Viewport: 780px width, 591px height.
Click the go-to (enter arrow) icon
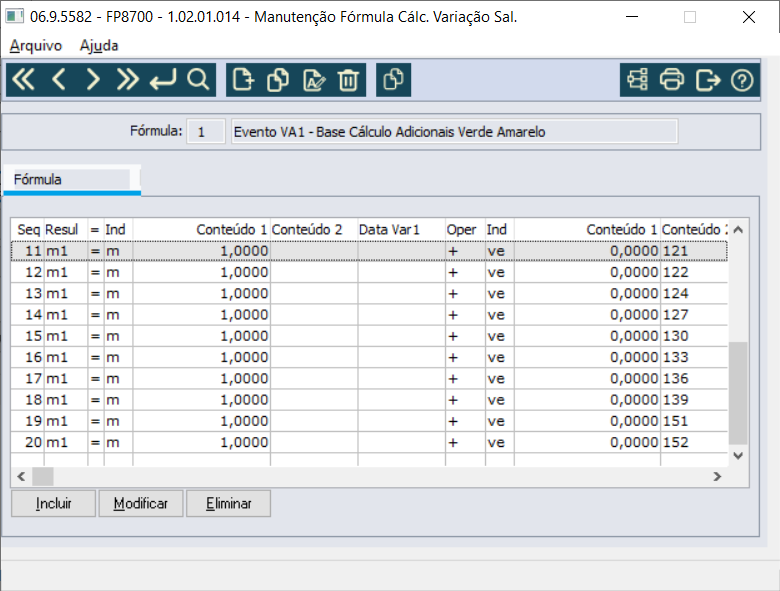(163, 80)
